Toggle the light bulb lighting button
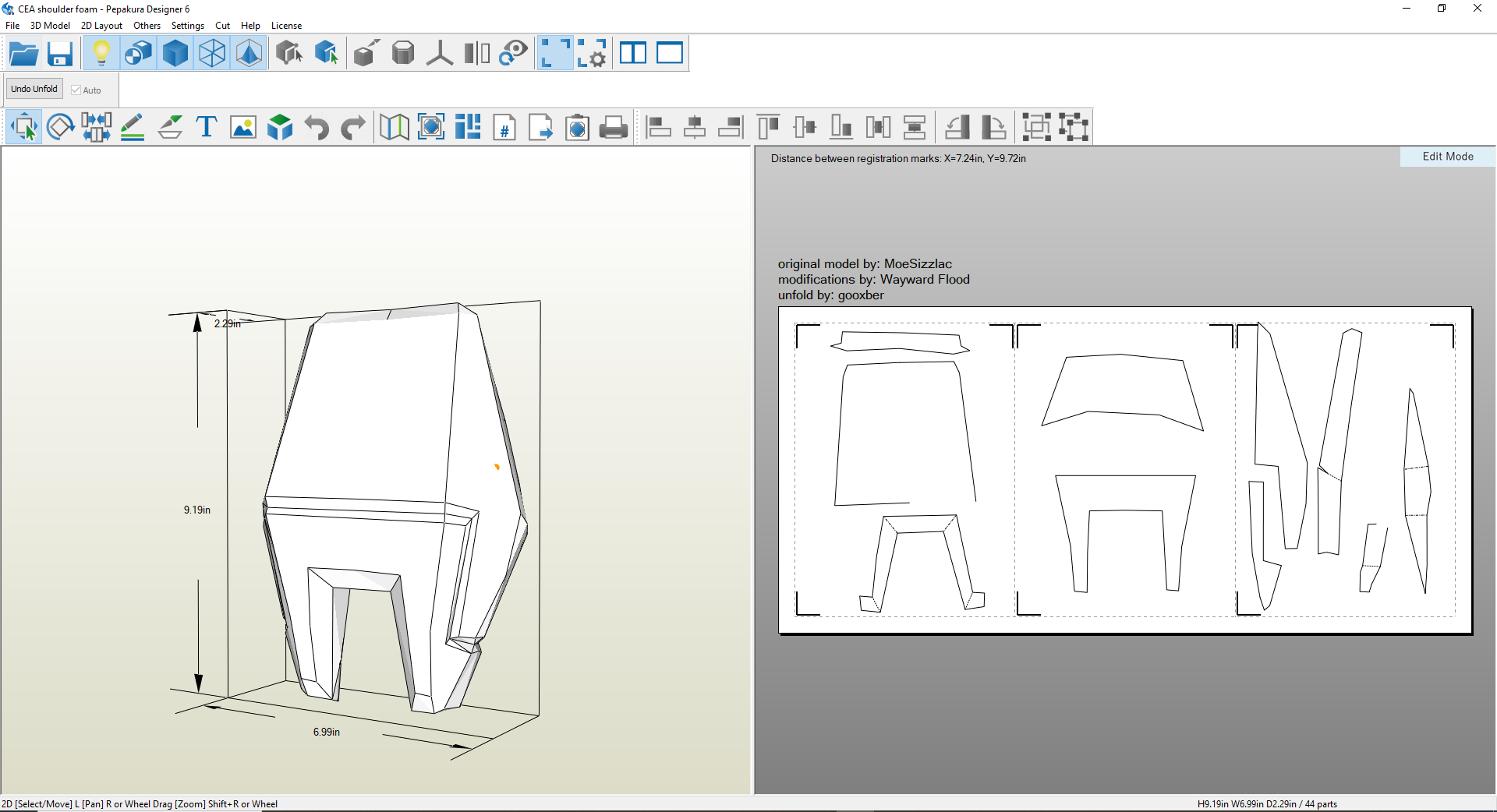 click(101, 54)
